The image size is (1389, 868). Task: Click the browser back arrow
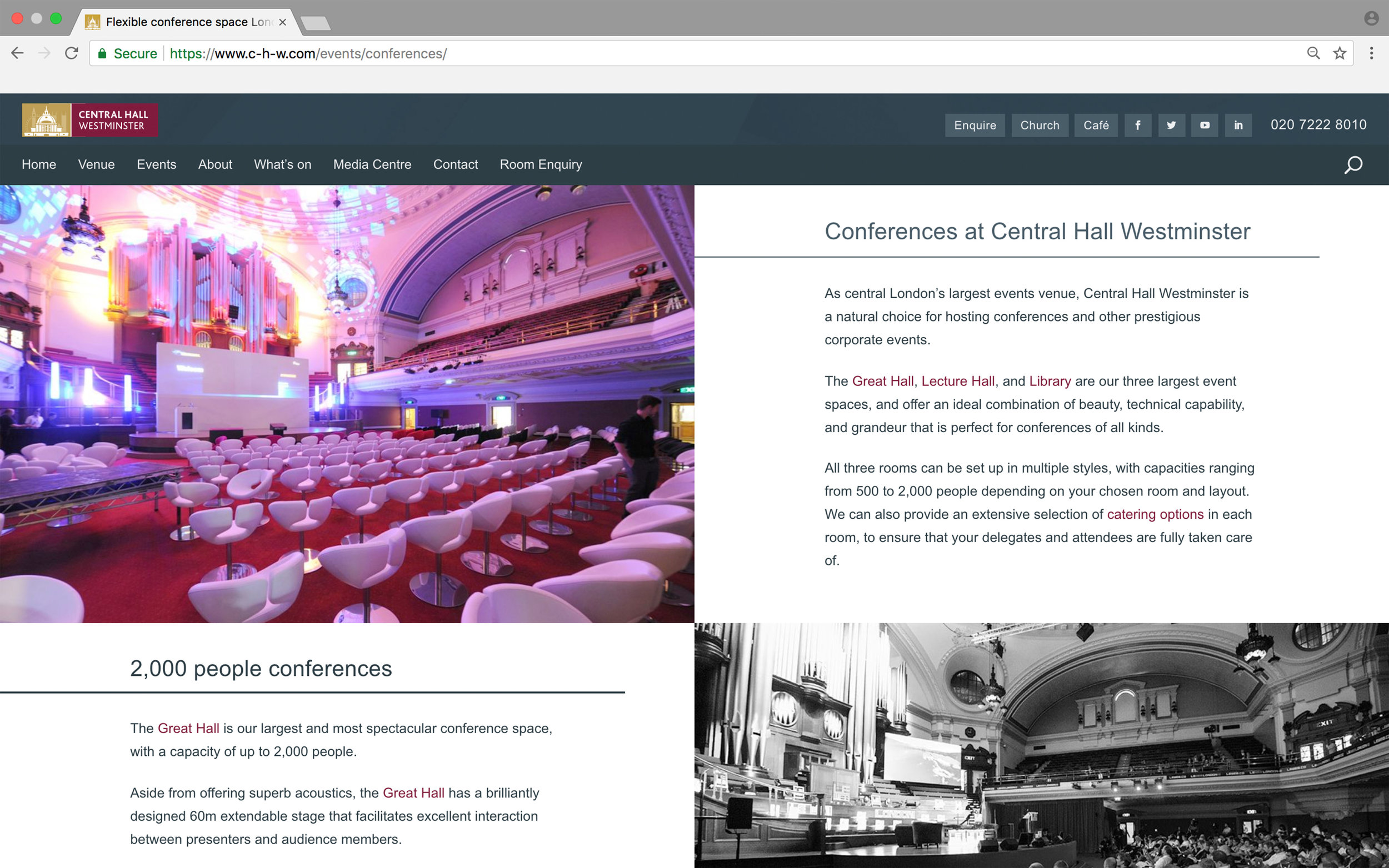[x=18, y=53]
